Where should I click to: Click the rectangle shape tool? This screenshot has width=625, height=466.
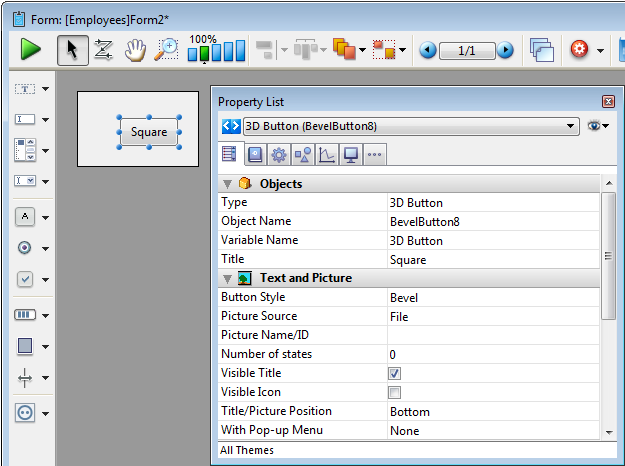[x=26, y=346]
